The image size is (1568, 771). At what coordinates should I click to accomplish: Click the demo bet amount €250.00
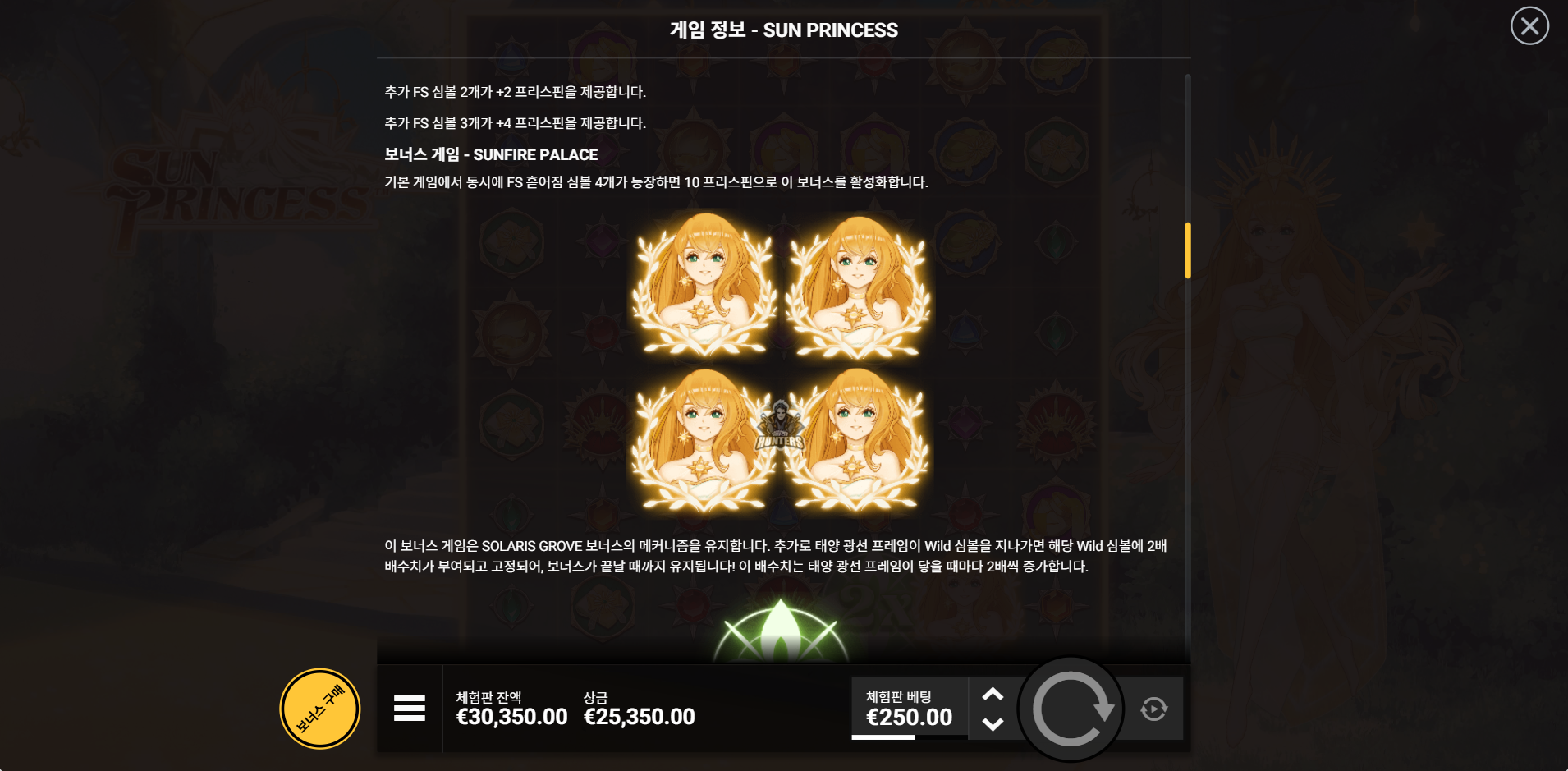(x=910, y=718)
